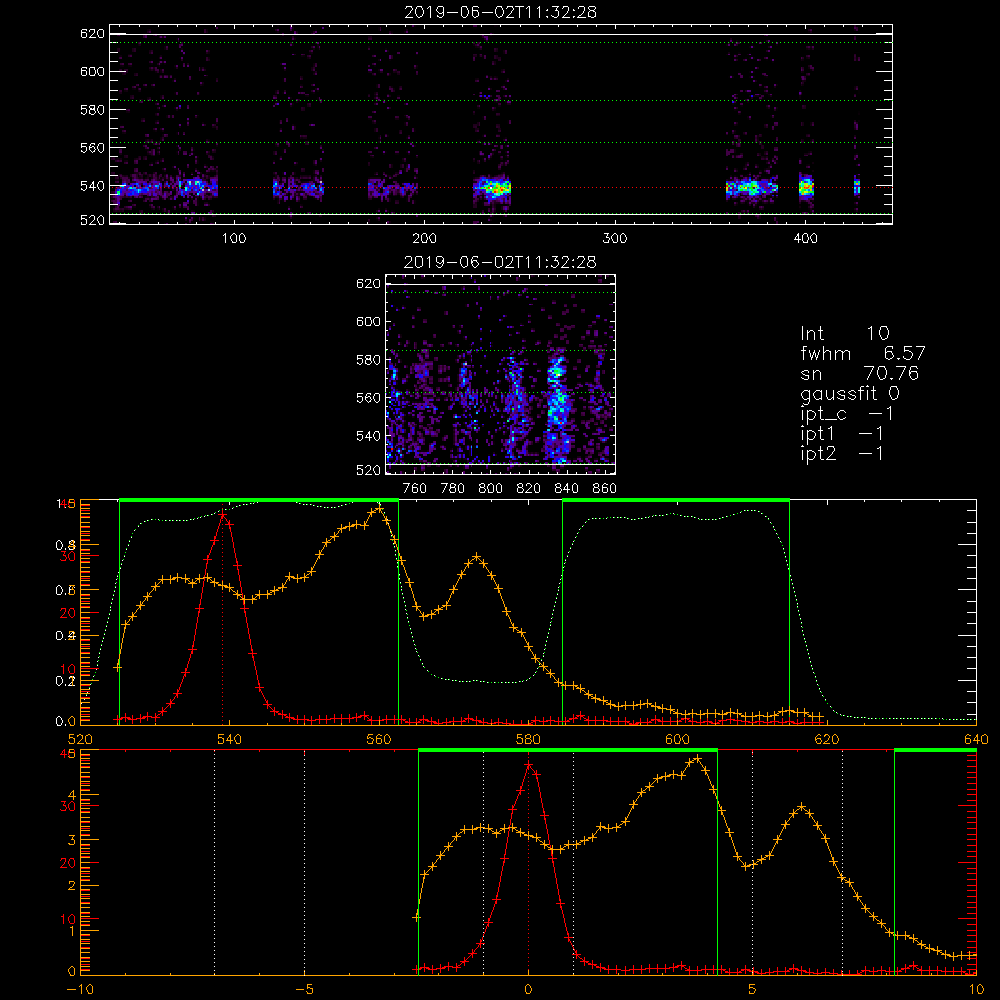
Task: Click x-axis label '800' under middle spectrogram
Action: (490, 489)
